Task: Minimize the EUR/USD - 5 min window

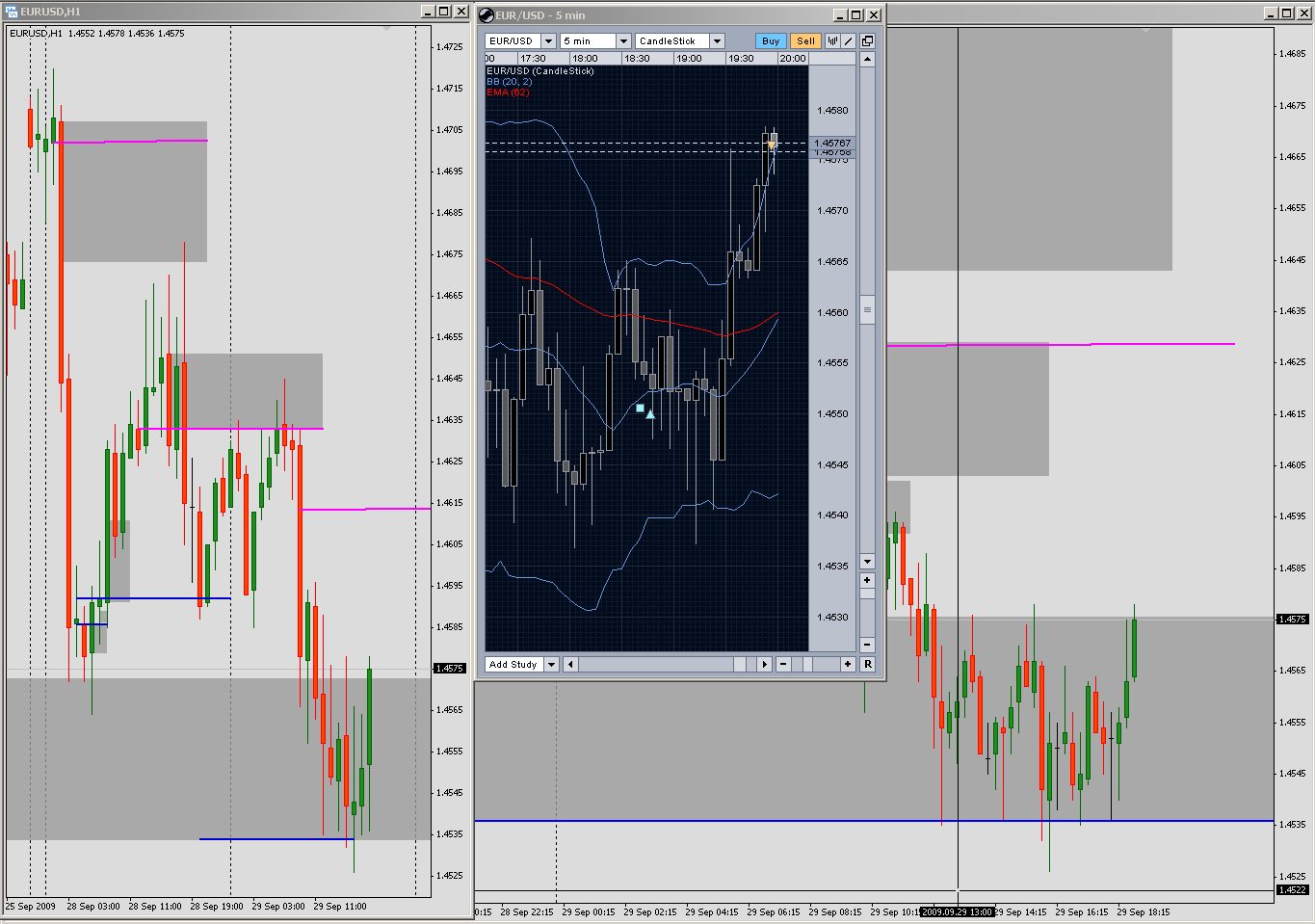Action: coord(839,15)
